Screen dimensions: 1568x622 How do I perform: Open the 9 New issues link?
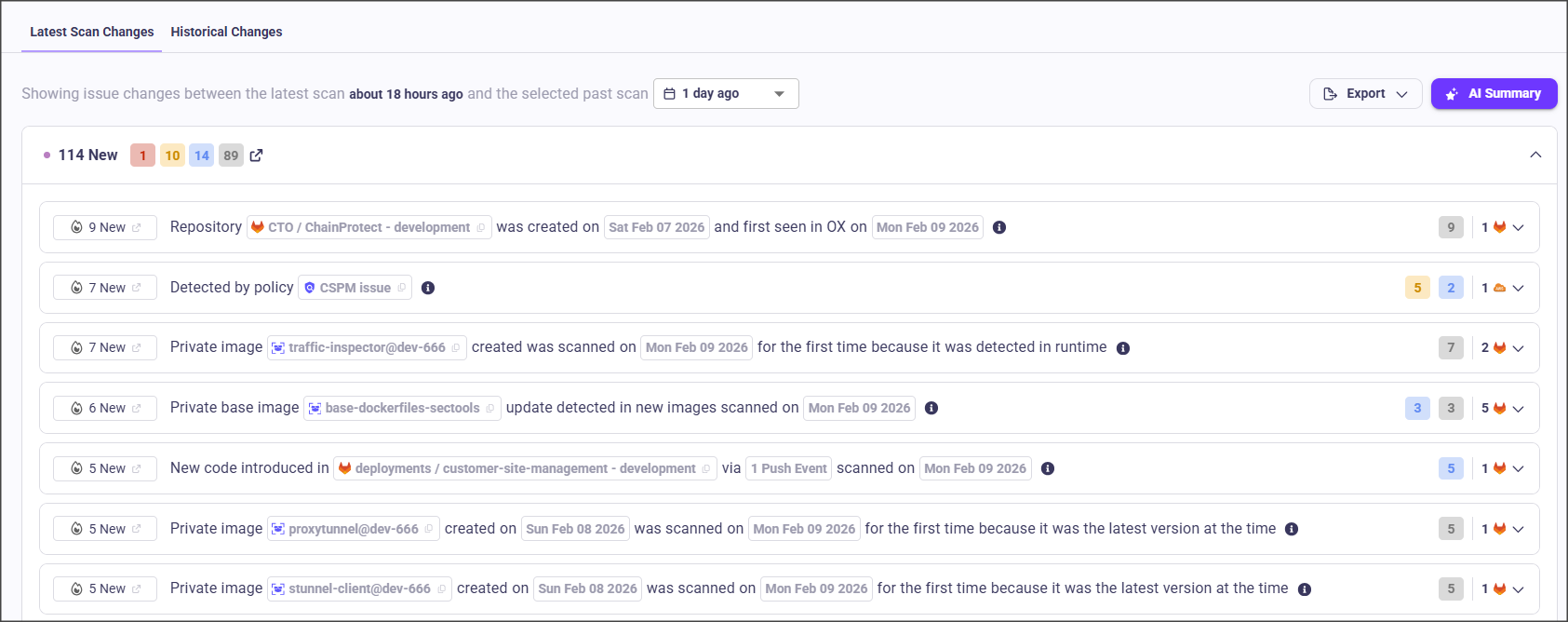pyautogui.click(x=105, y=227)
